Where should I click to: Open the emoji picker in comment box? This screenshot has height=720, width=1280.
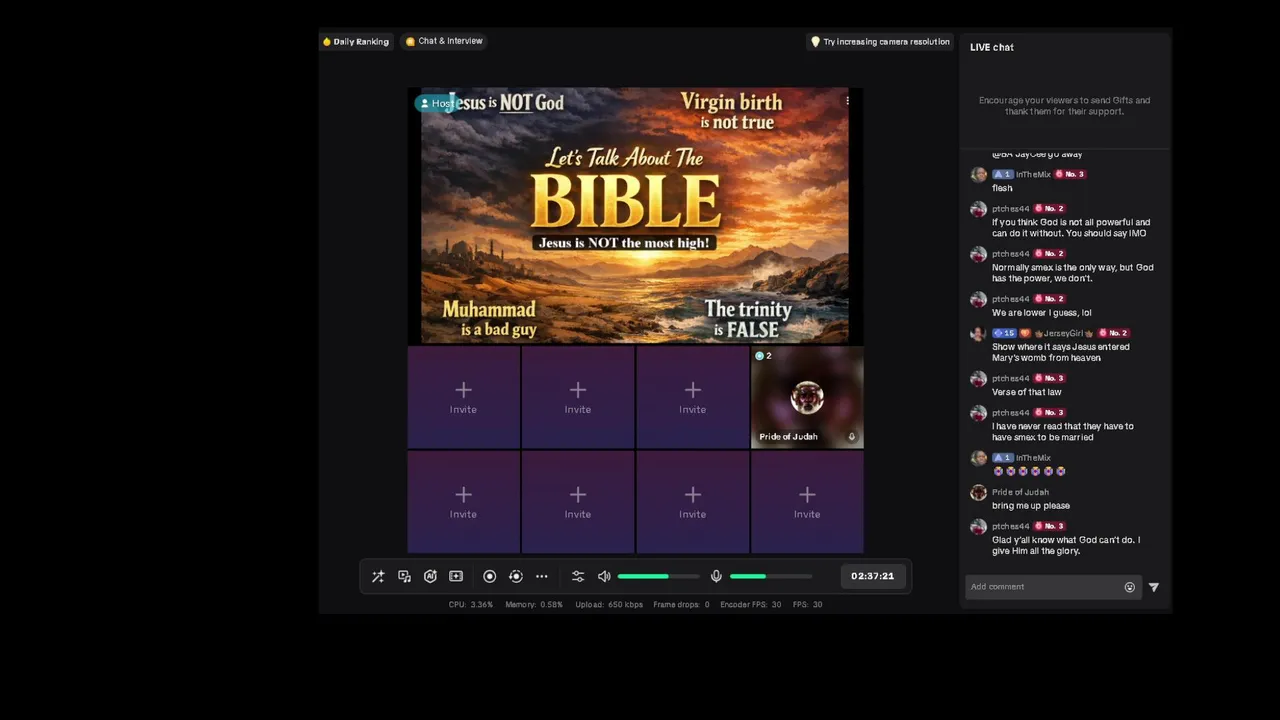(1130, 587)
